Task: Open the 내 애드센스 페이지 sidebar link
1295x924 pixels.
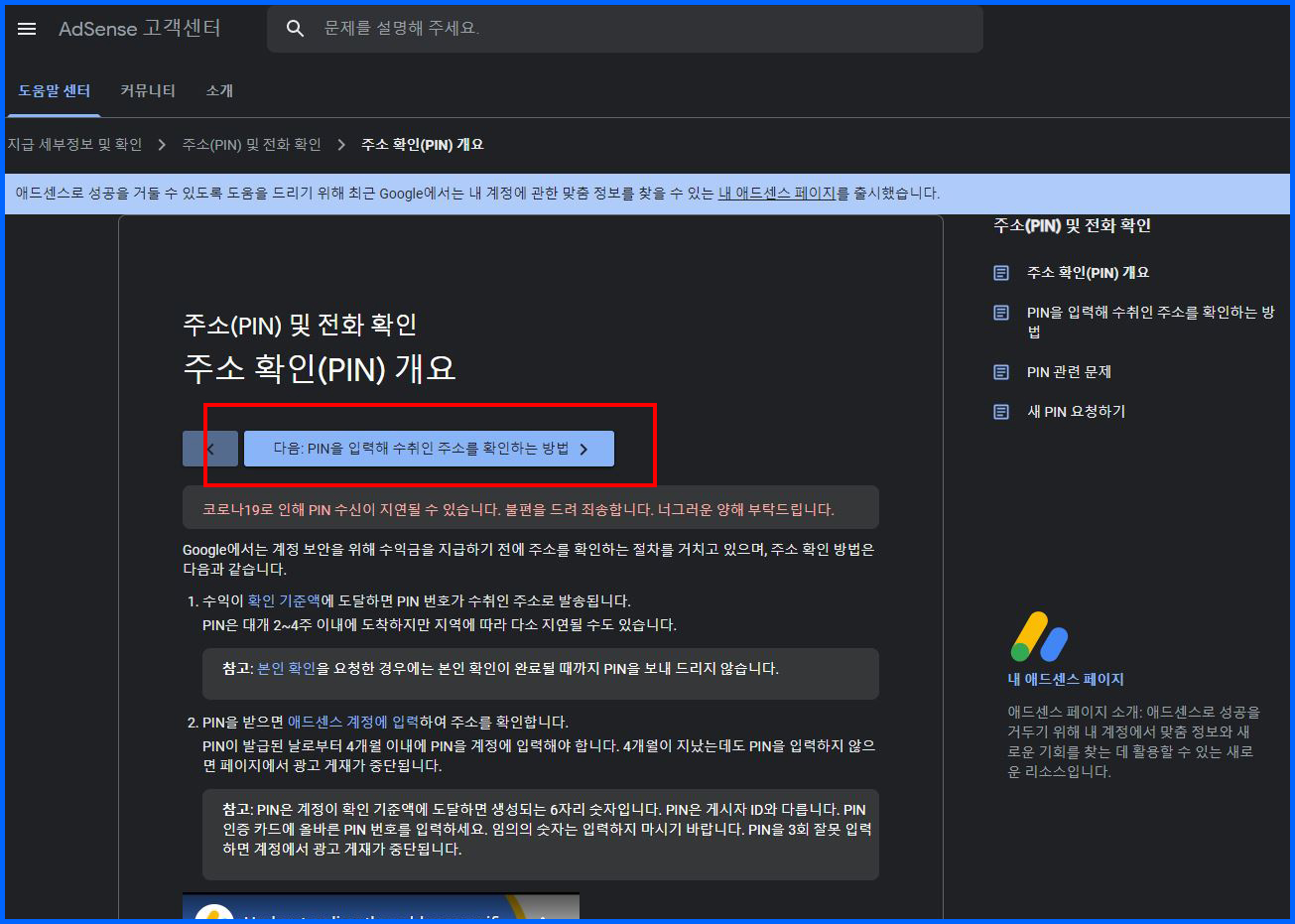Action: [x=1066, y=680]
